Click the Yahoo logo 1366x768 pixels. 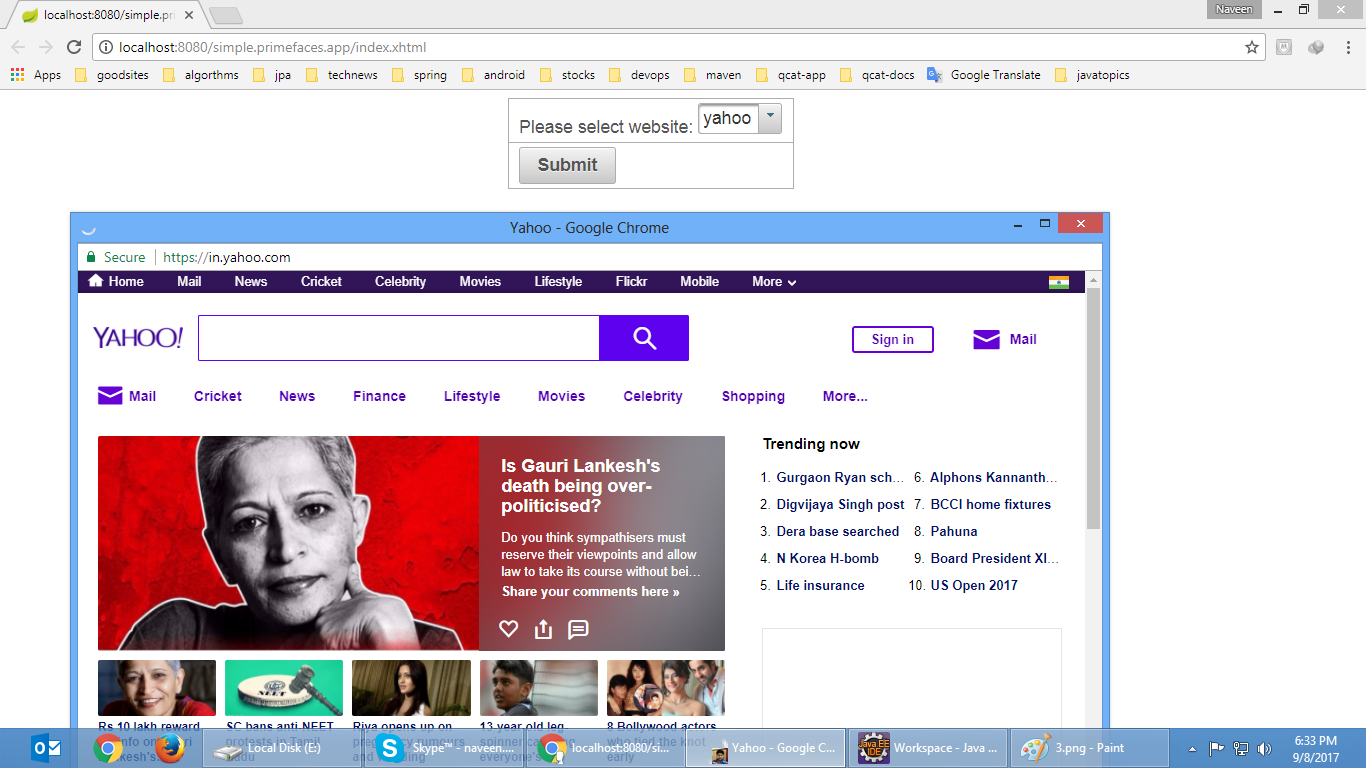(138, 337)
